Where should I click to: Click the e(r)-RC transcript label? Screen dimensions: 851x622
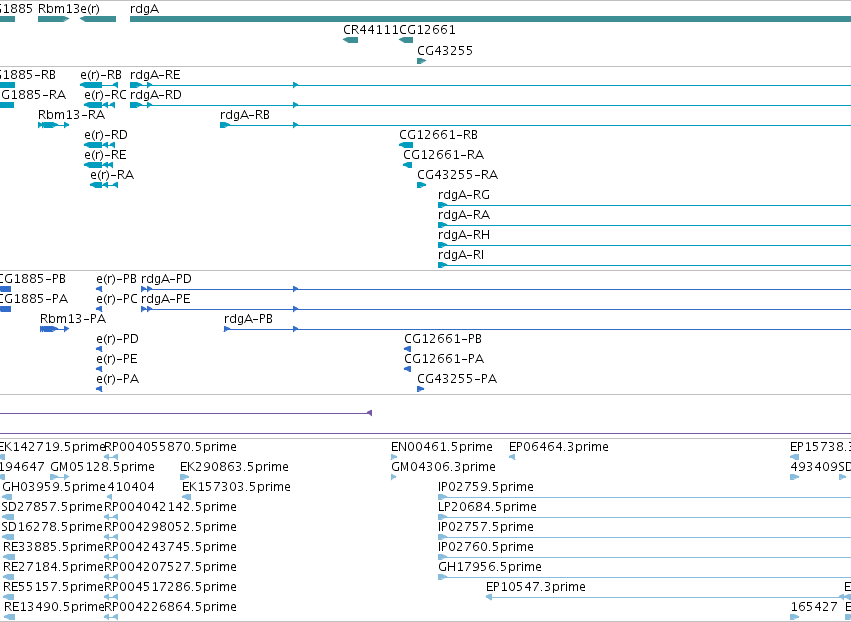pyautogui.click(x=105, y=95)
